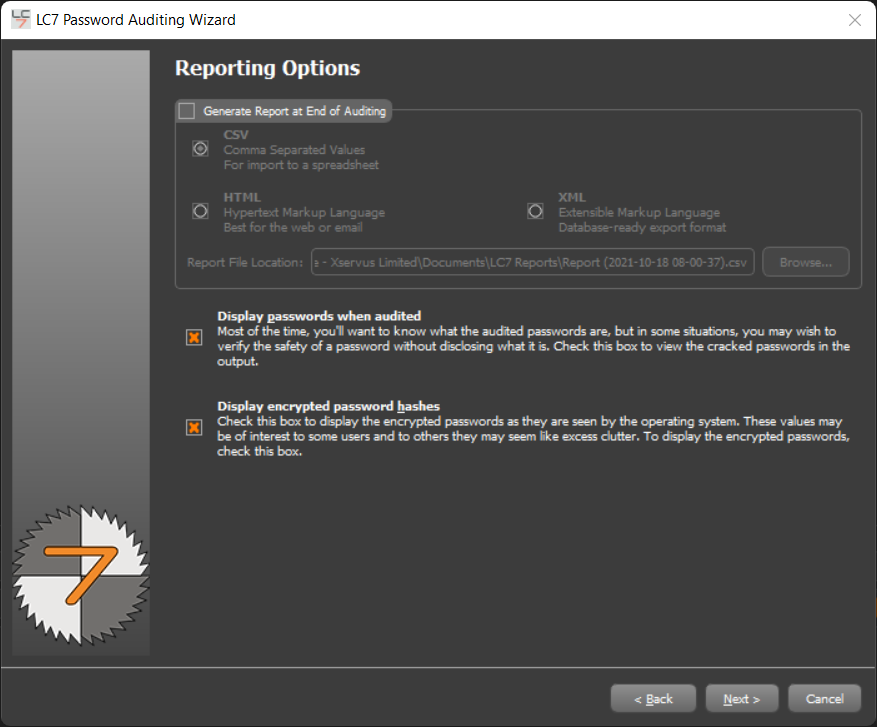Screen dimensions: 877x727
Task: Click the 'Best for the web or email' text
Action: (293, 228)
